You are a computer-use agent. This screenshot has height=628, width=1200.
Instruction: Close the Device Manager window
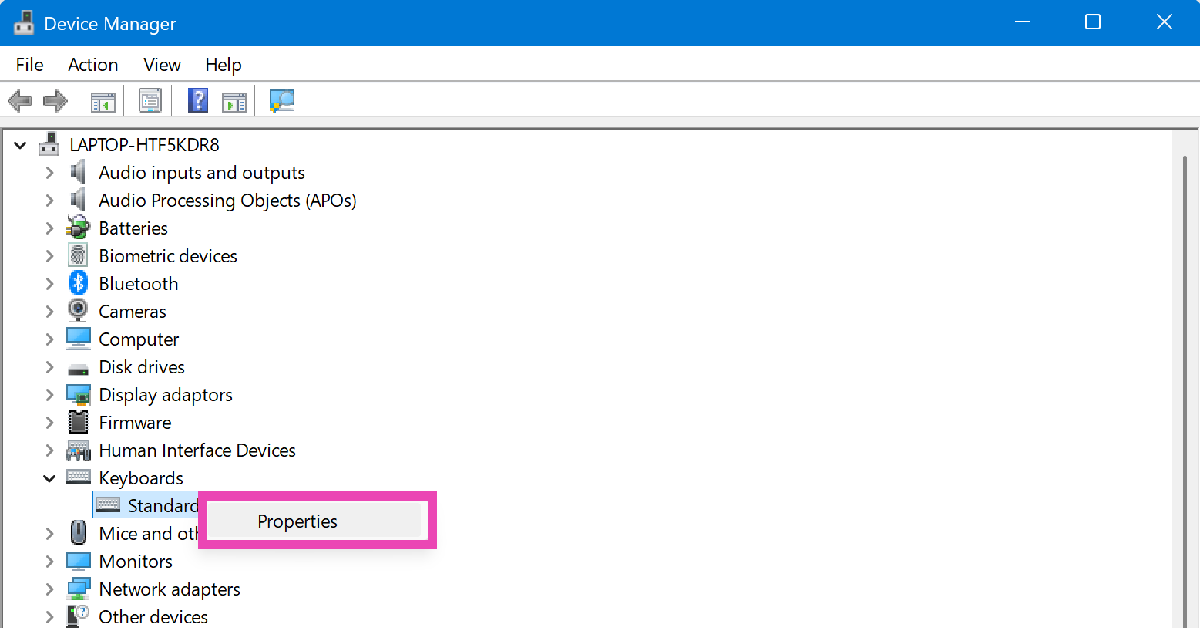click(1164, 22)
